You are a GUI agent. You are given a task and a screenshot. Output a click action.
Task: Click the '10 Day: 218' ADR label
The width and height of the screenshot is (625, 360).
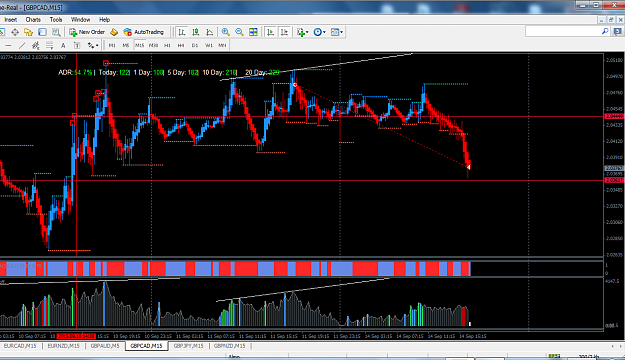tap(220, 73)
